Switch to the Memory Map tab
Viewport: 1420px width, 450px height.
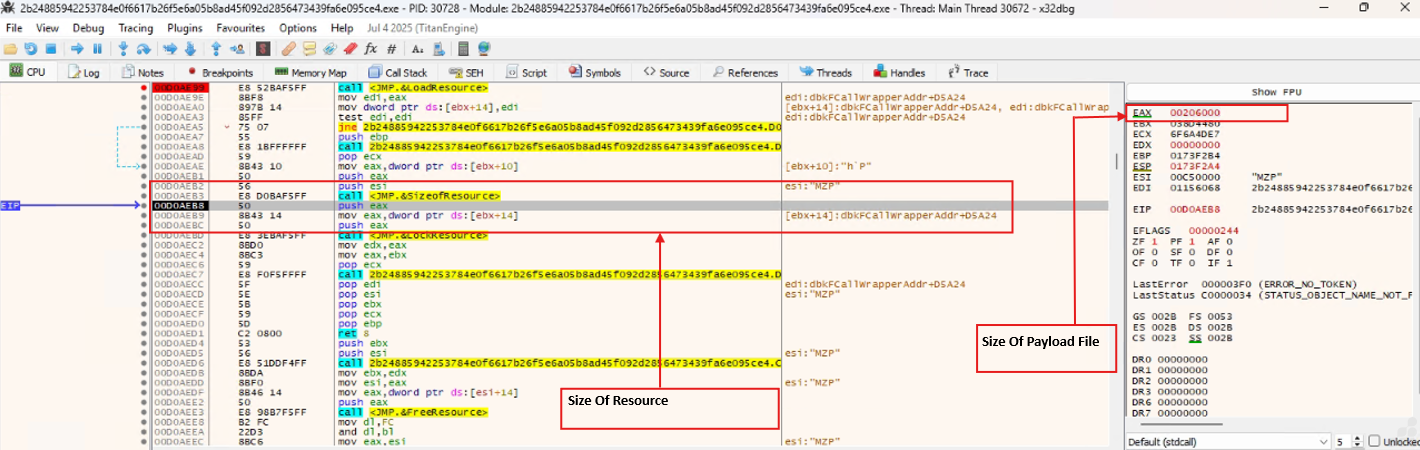pos(310,73)
